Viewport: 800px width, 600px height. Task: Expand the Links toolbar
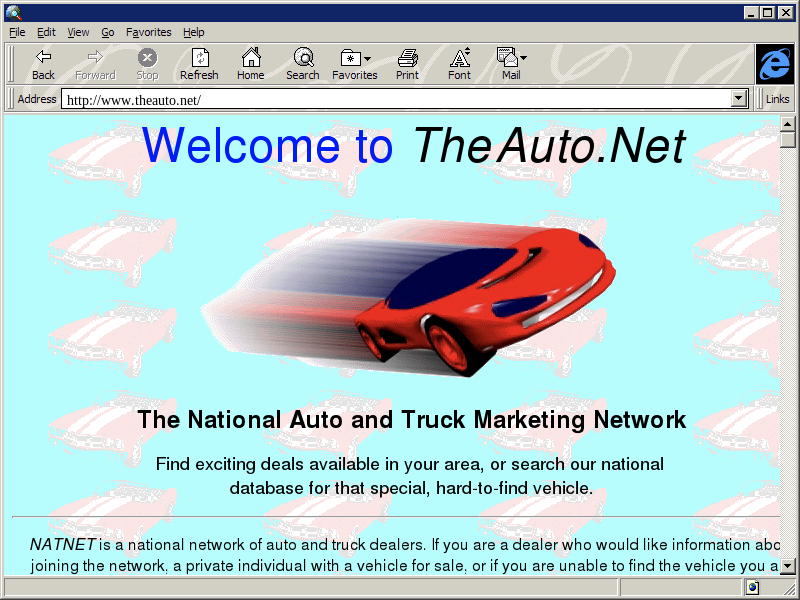click(777, 99)
